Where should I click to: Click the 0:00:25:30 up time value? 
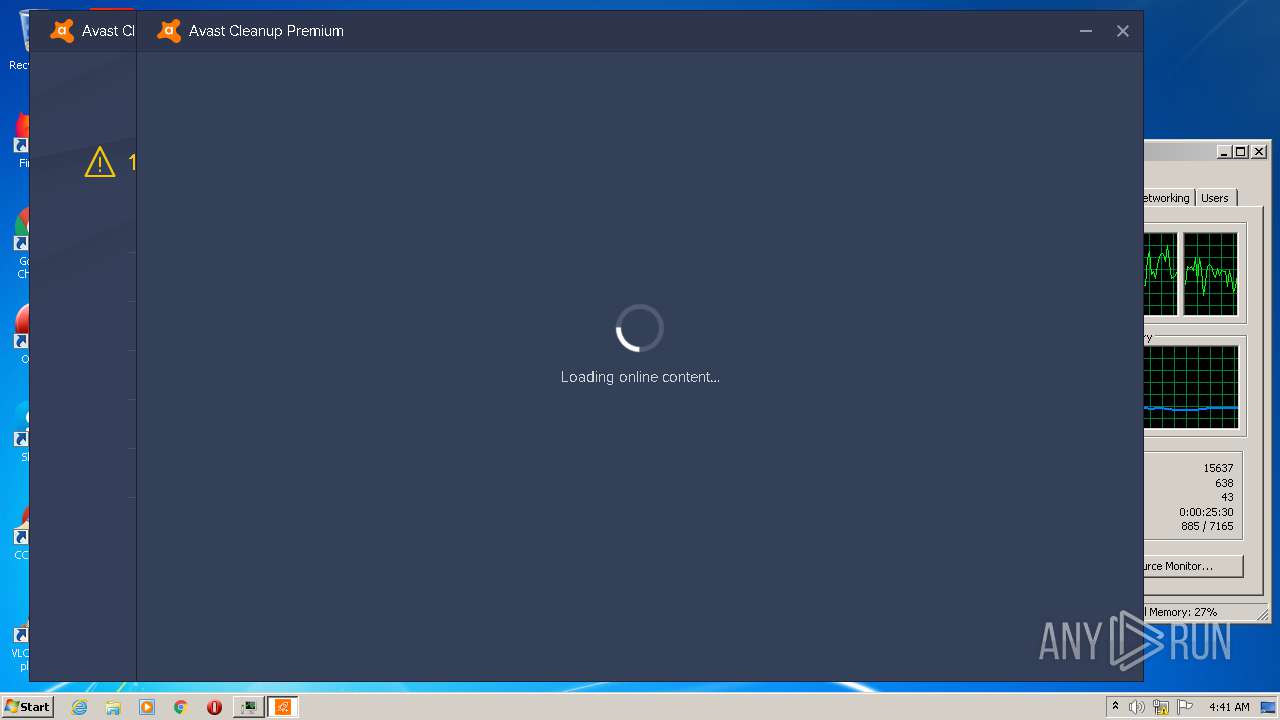click(x=1206, y=512)
